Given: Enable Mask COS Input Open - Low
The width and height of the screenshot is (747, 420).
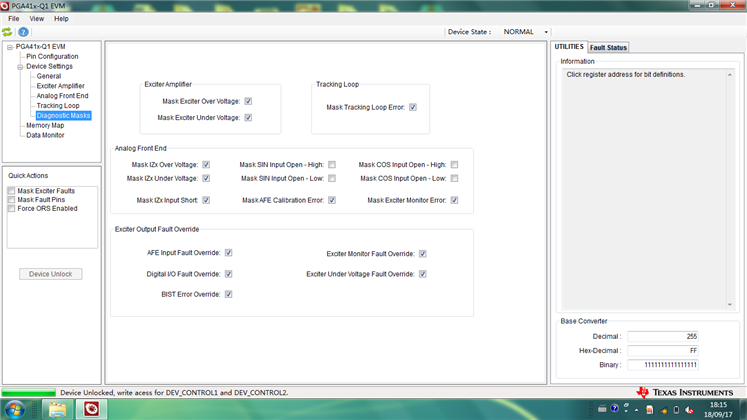Looking at the screenshot, I should click(x=454, y=179).
